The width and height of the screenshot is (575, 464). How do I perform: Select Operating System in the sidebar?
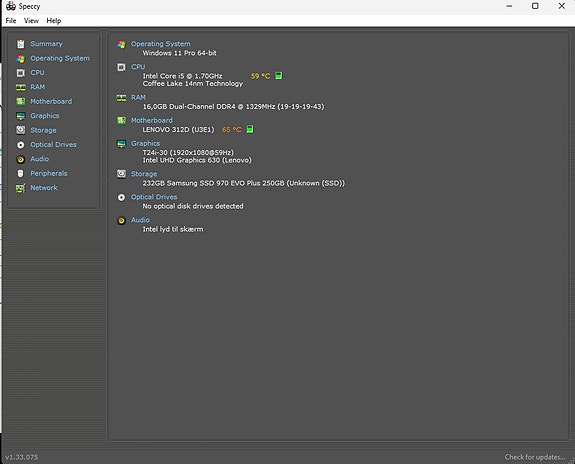(x=60, y=58)
